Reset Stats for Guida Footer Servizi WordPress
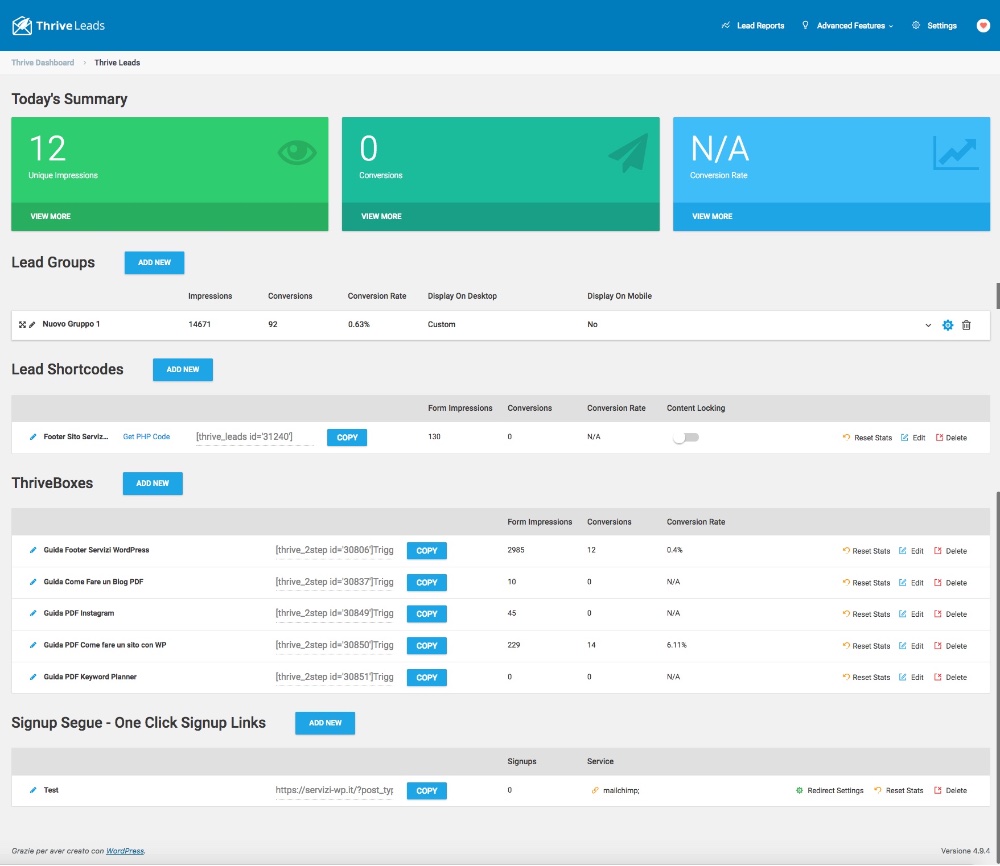Image resolution: width=1000 pixels, height=866 pixels. [x=866, y=551]
